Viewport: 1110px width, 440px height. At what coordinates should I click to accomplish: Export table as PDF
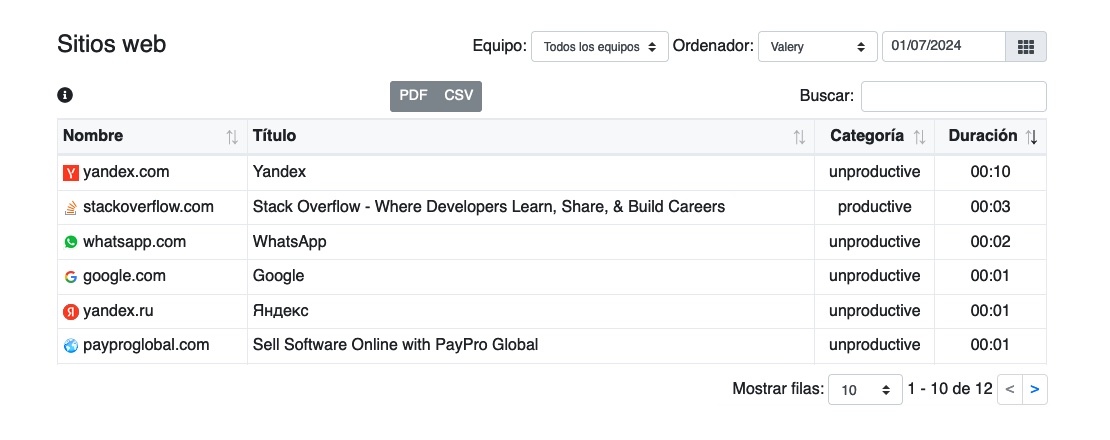pyautogui.click(x=413, y=95)
